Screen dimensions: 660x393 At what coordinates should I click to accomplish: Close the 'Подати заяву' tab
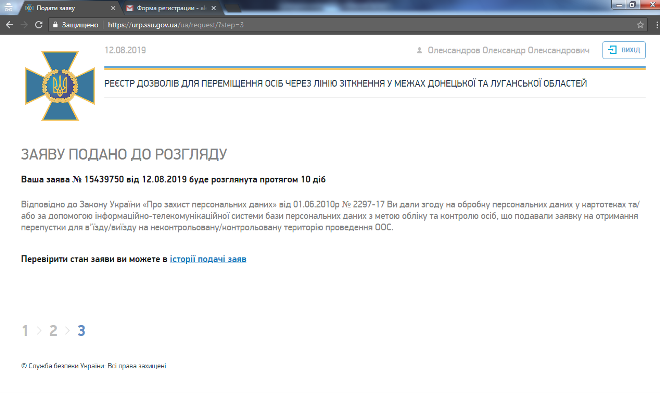pyautogui.click(x=113, y=8)
